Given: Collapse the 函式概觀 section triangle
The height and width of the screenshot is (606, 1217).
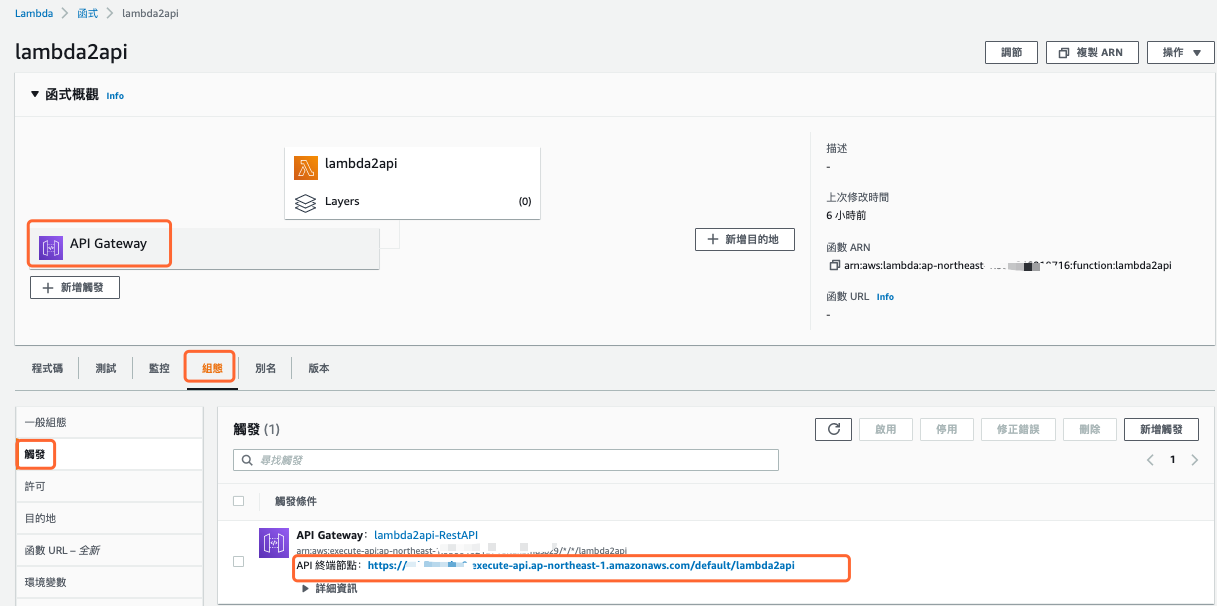Looking at the screenshot, I should click(x=36, y=94).
